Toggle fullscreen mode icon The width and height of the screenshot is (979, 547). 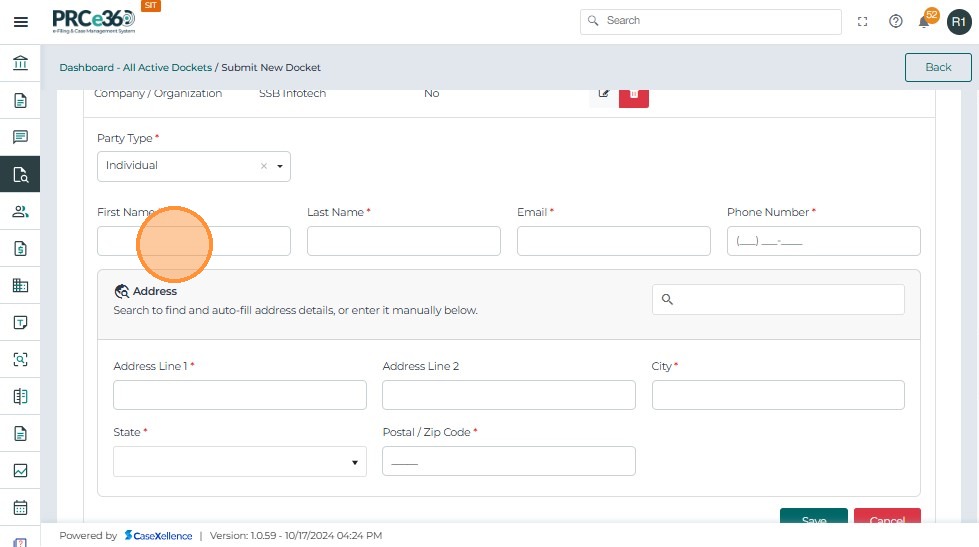click(x=863, y=21)
